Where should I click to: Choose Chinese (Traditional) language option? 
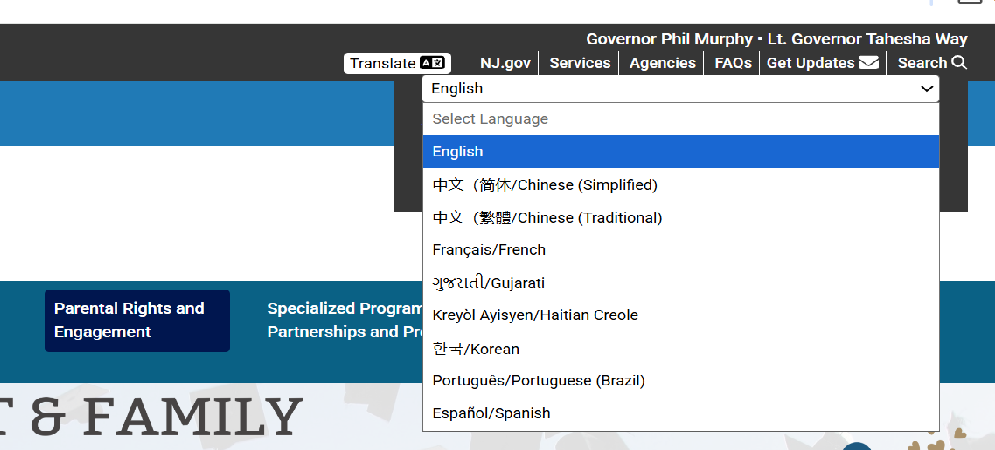tap(680, 218)
